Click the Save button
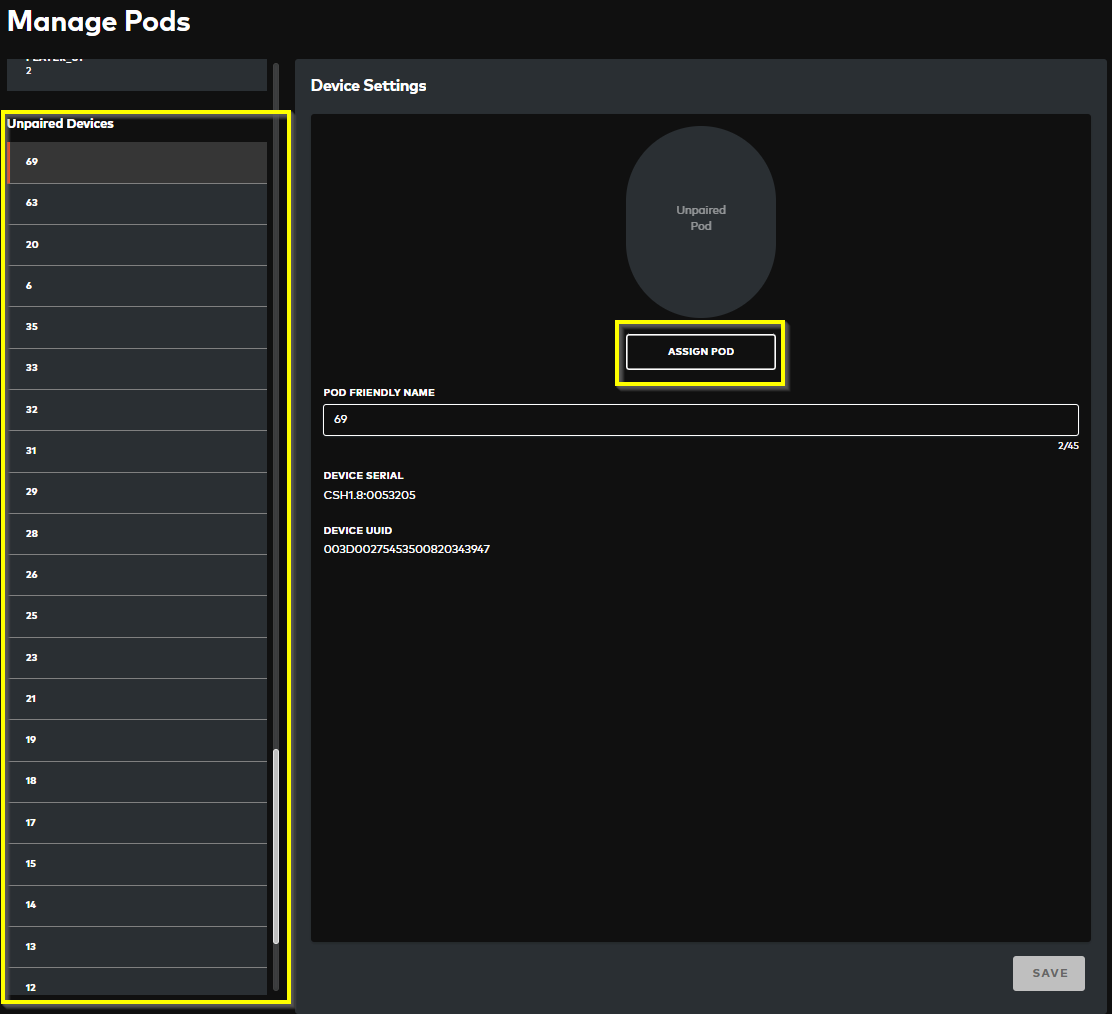1112x1014 pixels. [1048, 973]
